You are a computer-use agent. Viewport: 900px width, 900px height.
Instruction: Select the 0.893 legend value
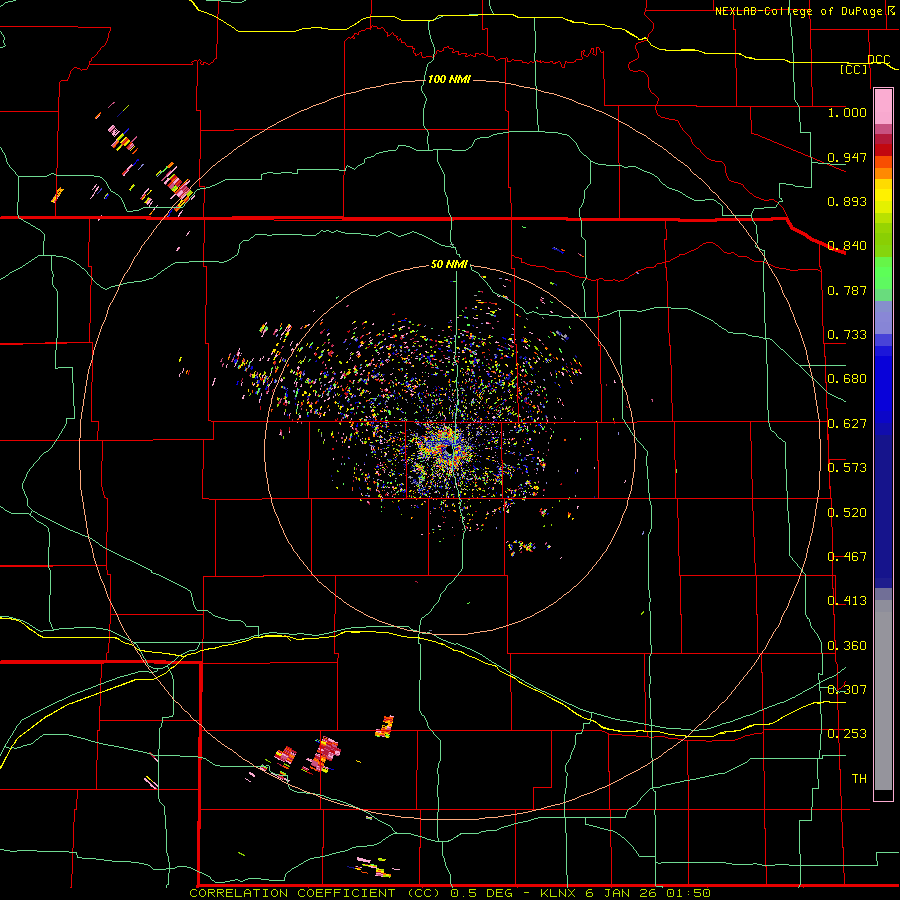847,201
